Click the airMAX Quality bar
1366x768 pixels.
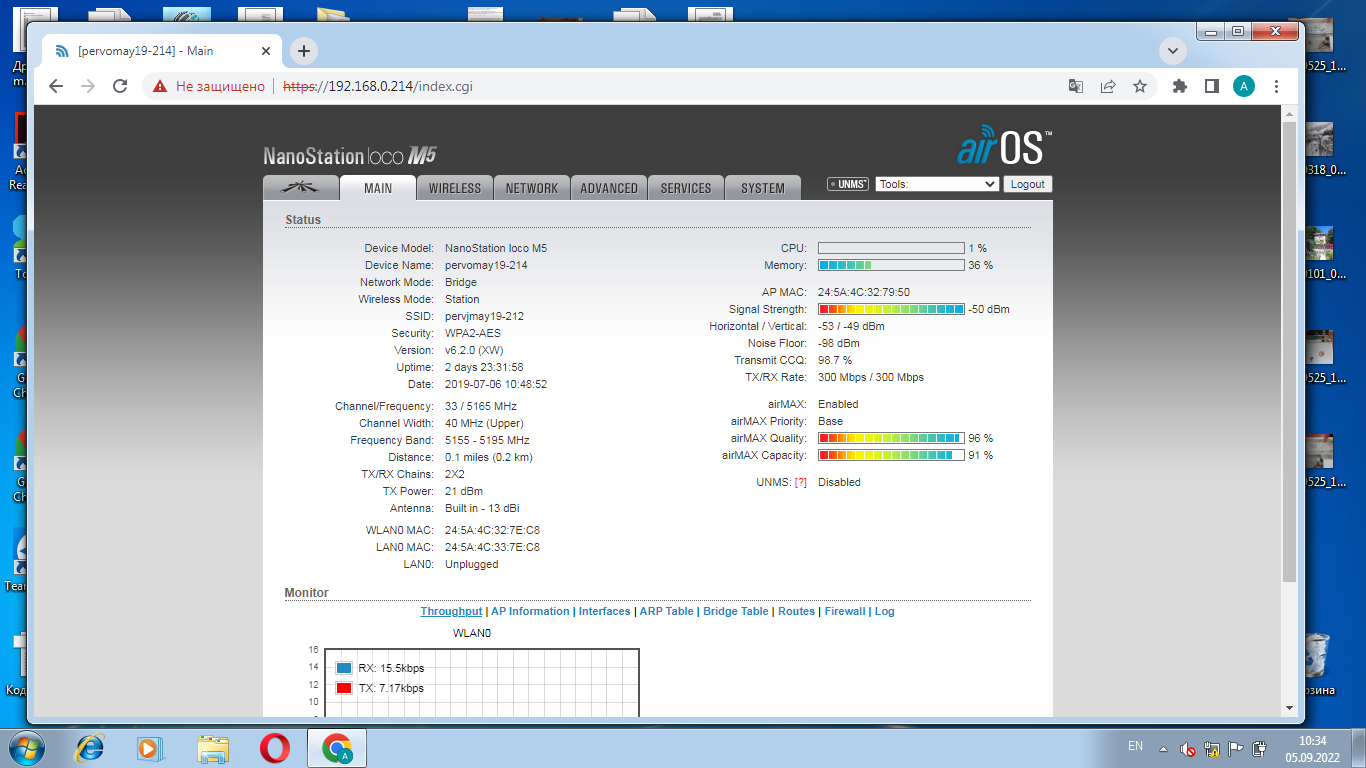[891, 438]
